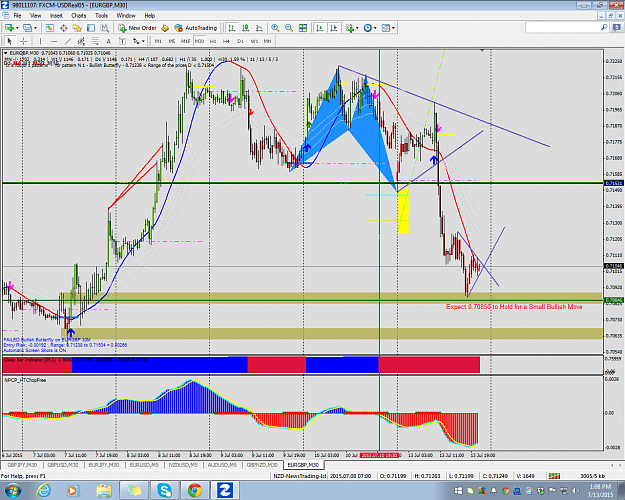Select the 'Expect 0.70850 to Hold' chart text

[x=514, y=307]
